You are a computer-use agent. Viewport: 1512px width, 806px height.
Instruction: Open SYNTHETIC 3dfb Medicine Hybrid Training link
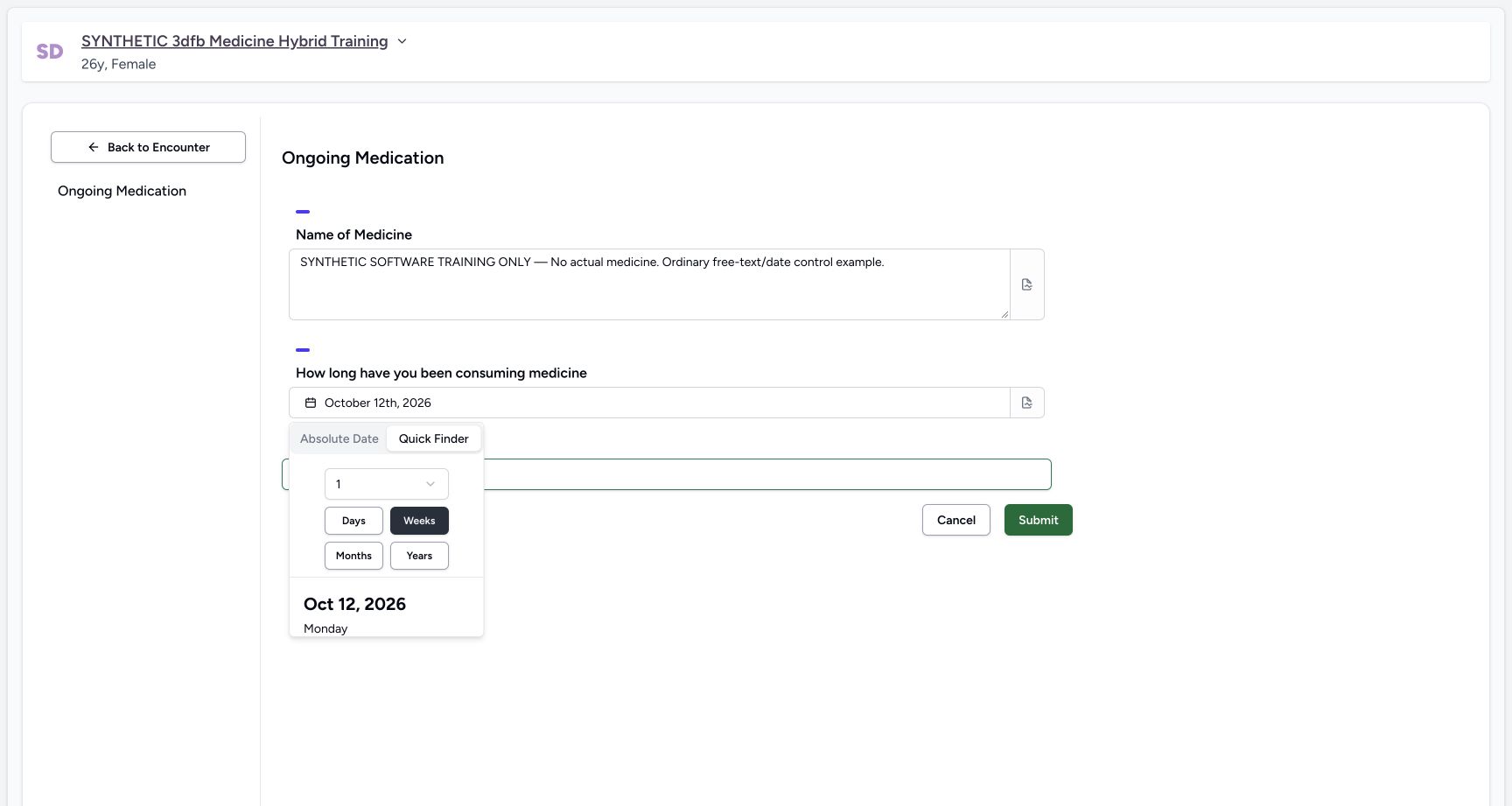click(x=234, y=41)
